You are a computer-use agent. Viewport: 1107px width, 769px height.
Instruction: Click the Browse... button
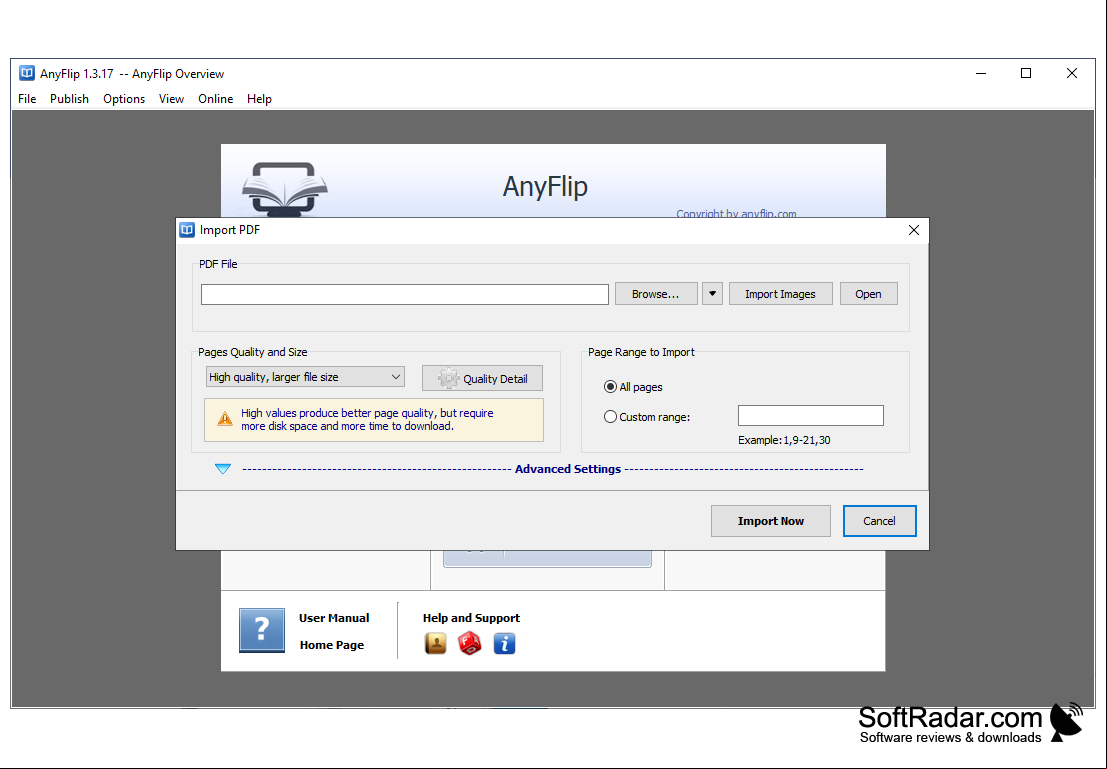(656, 294)
